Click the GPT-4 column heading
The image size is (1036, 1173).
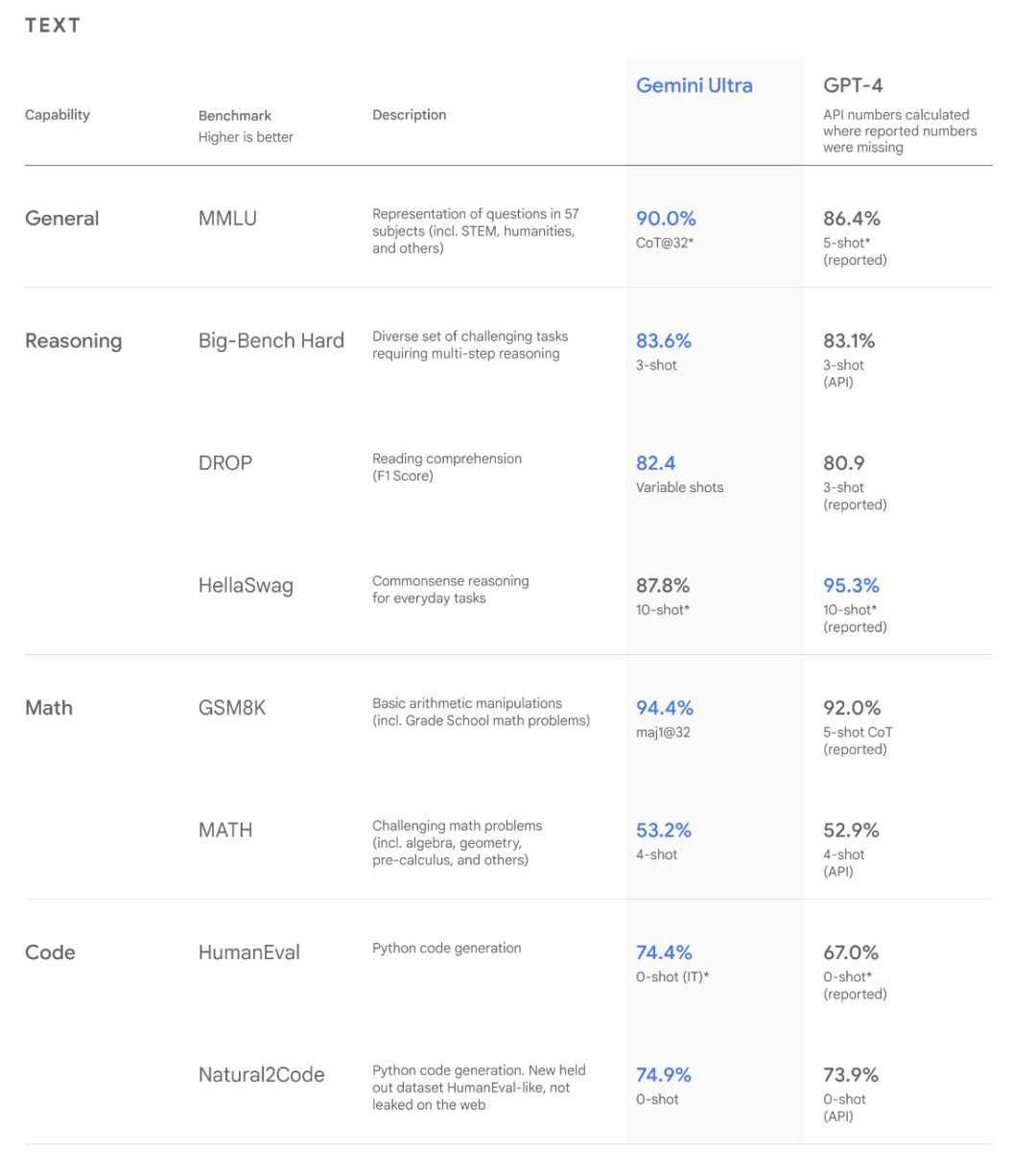[x=853, y=85]
